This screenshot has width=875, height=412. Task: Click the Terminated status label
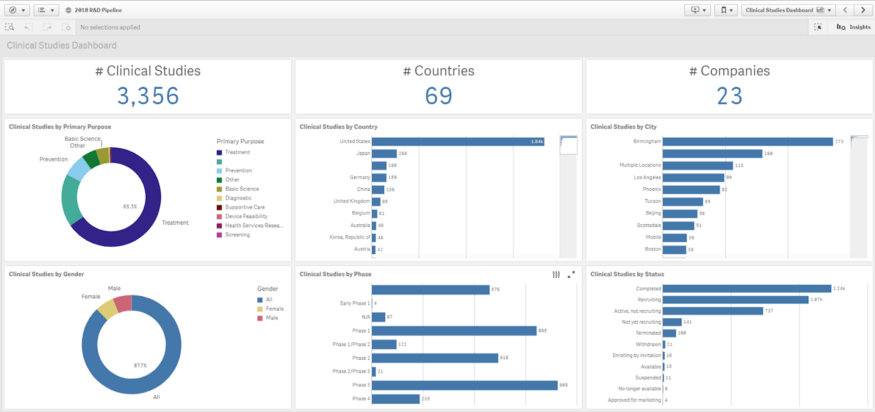point(648,333)
